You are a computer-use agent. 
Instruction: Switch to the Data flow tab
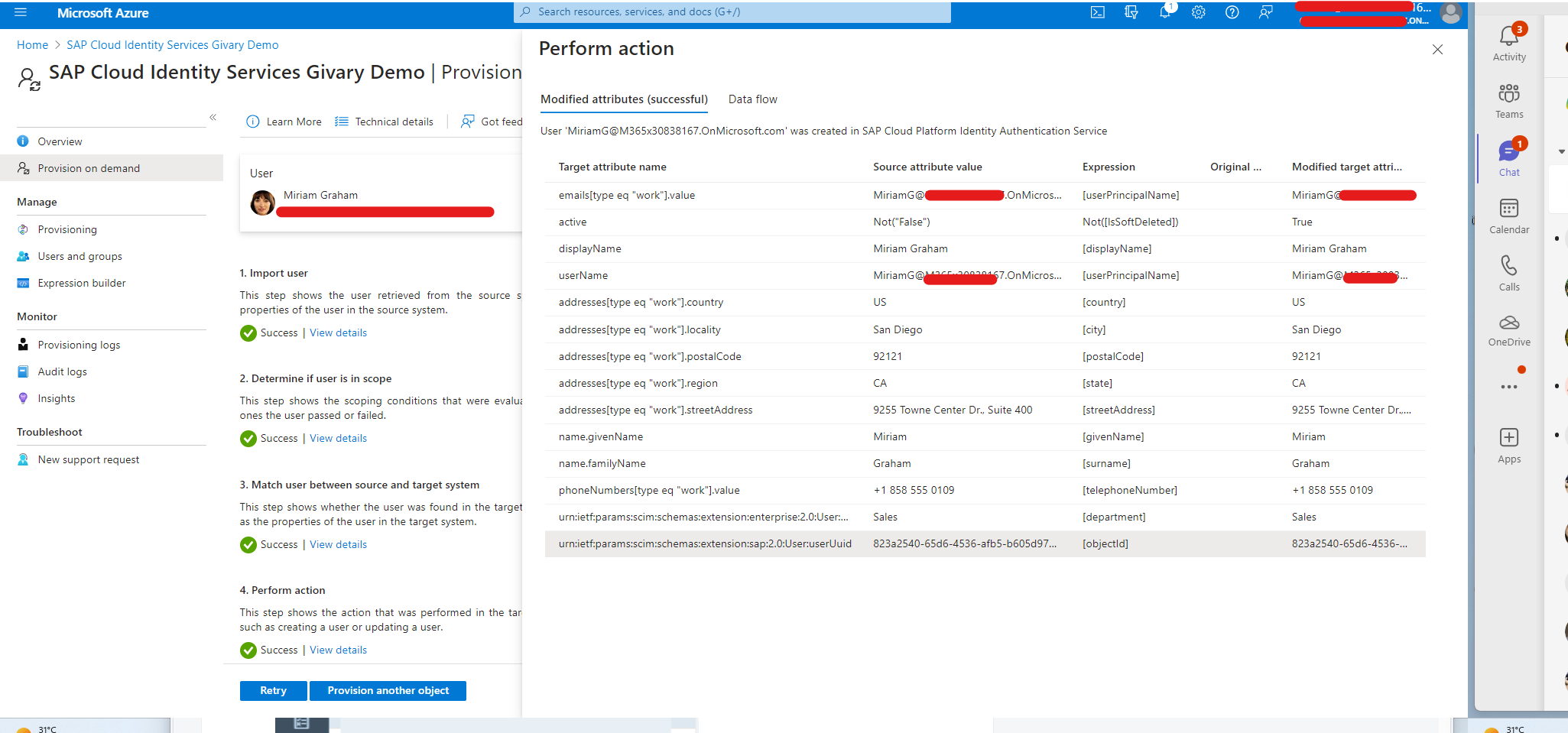coord(752,99)
